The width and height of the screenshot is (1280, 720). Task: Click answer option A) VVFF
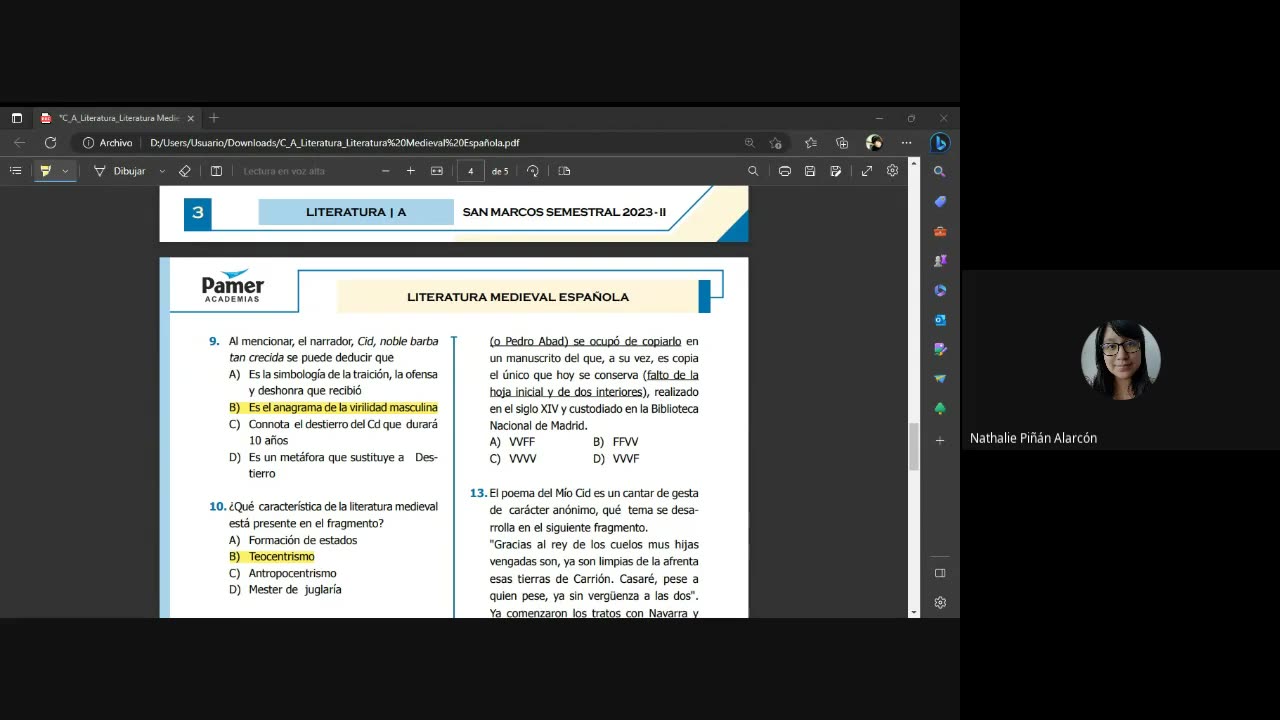click(513, 442)
